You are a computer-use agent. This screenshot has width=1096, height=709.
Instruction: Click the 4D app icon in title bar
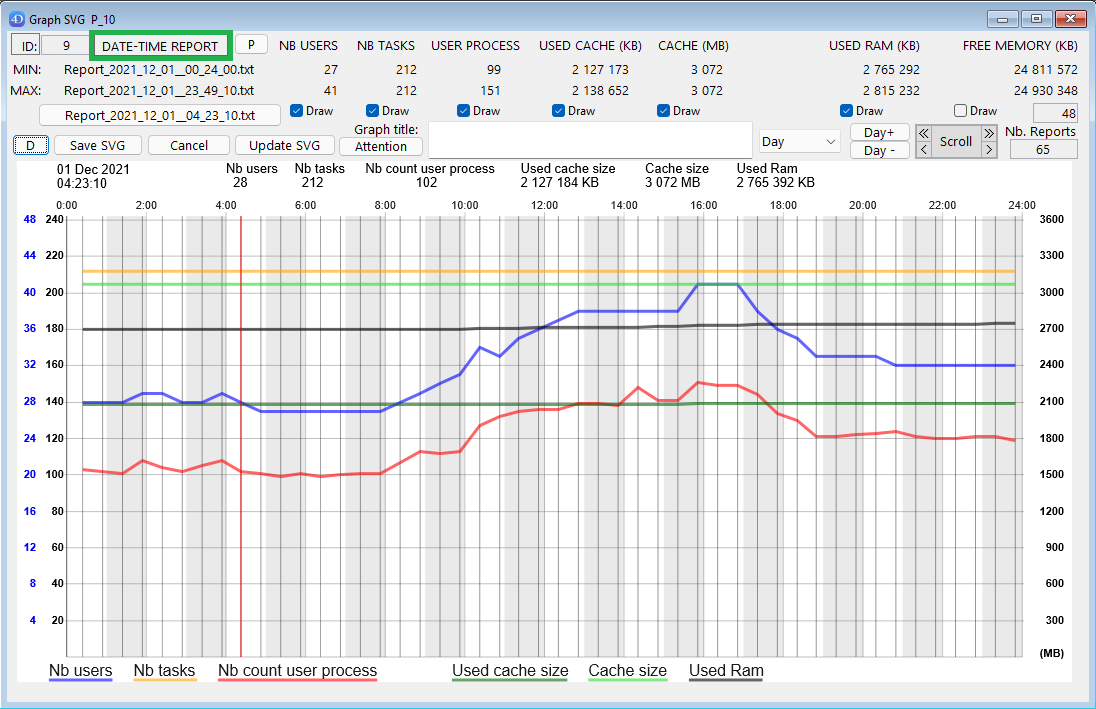pyautogui.click(x=16, y=18)
